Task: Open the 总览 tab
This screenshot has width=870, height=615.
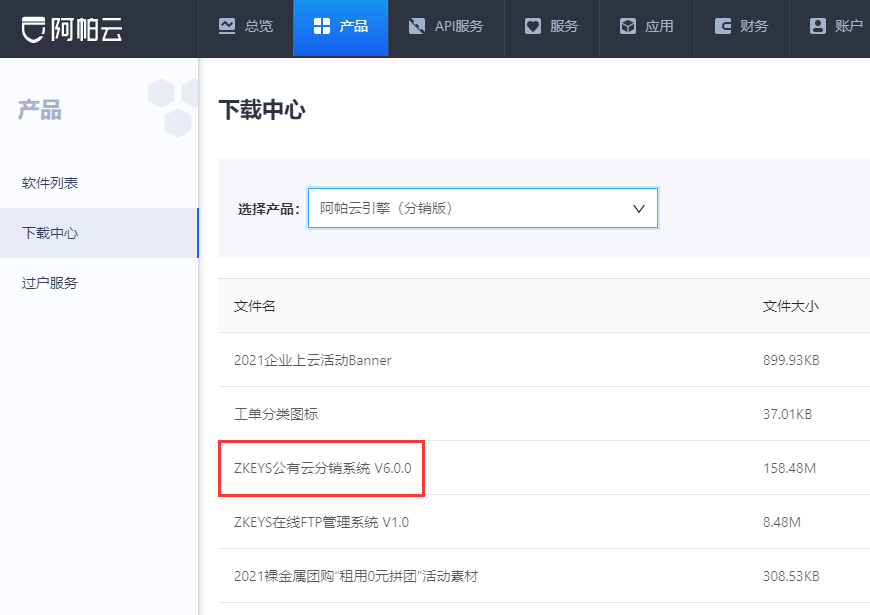Action: pos(246,28)
